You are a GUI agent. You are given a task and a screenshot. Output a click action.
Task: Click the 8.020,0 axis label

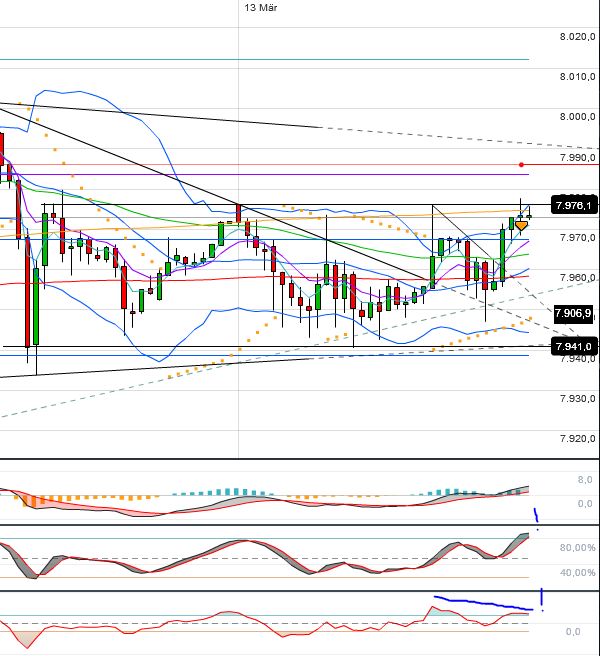coord(577,36)
